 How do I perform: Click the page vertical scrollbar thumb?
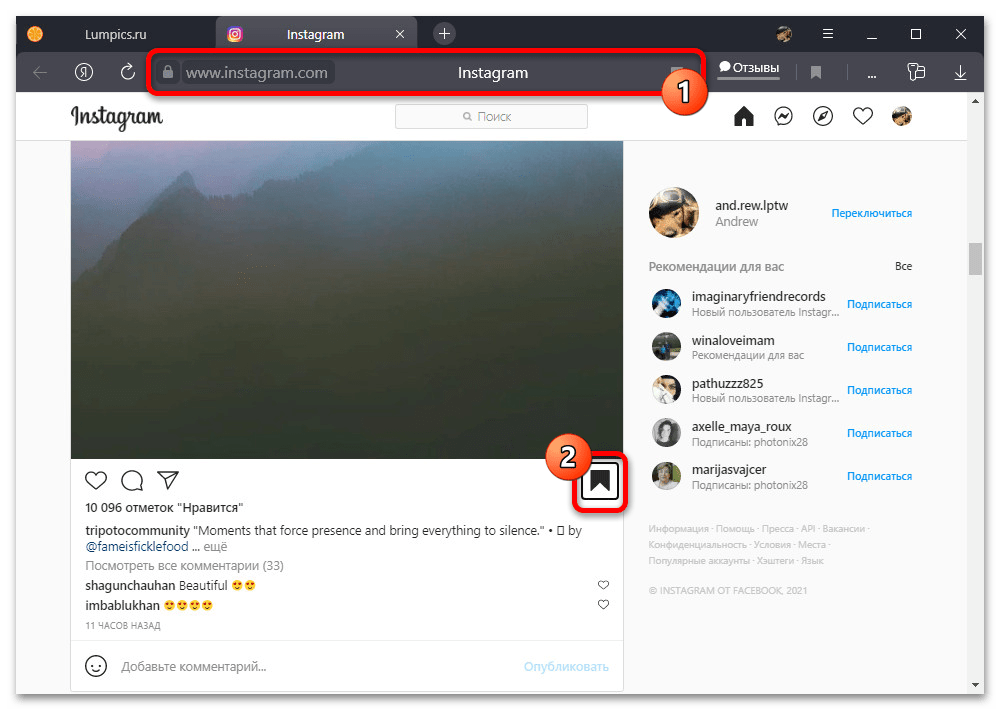click(975, 258)
